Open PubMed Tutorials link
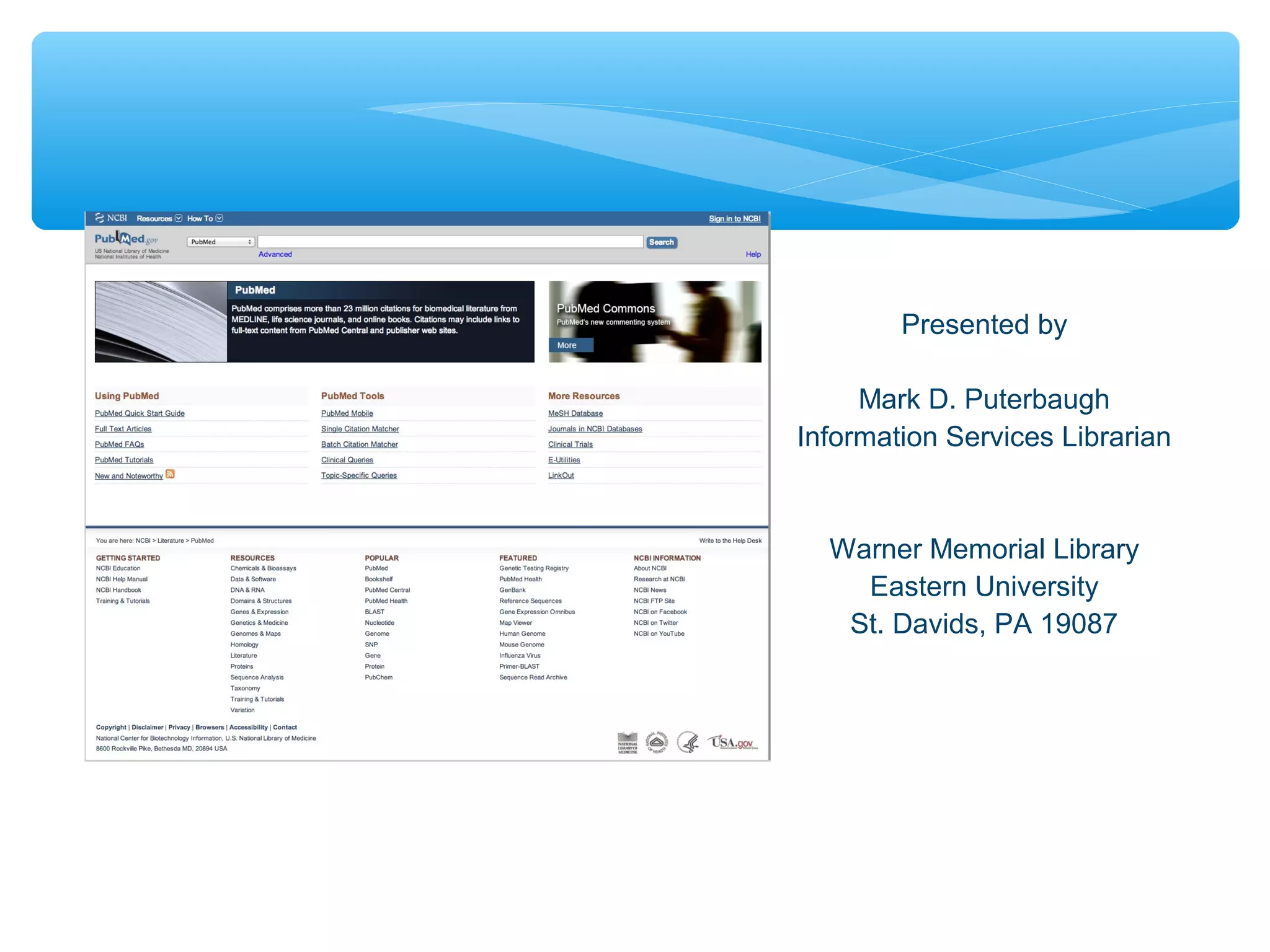The height and width of the screenshot is (952, 1270). pyautogui.click(x=124, y=460)
